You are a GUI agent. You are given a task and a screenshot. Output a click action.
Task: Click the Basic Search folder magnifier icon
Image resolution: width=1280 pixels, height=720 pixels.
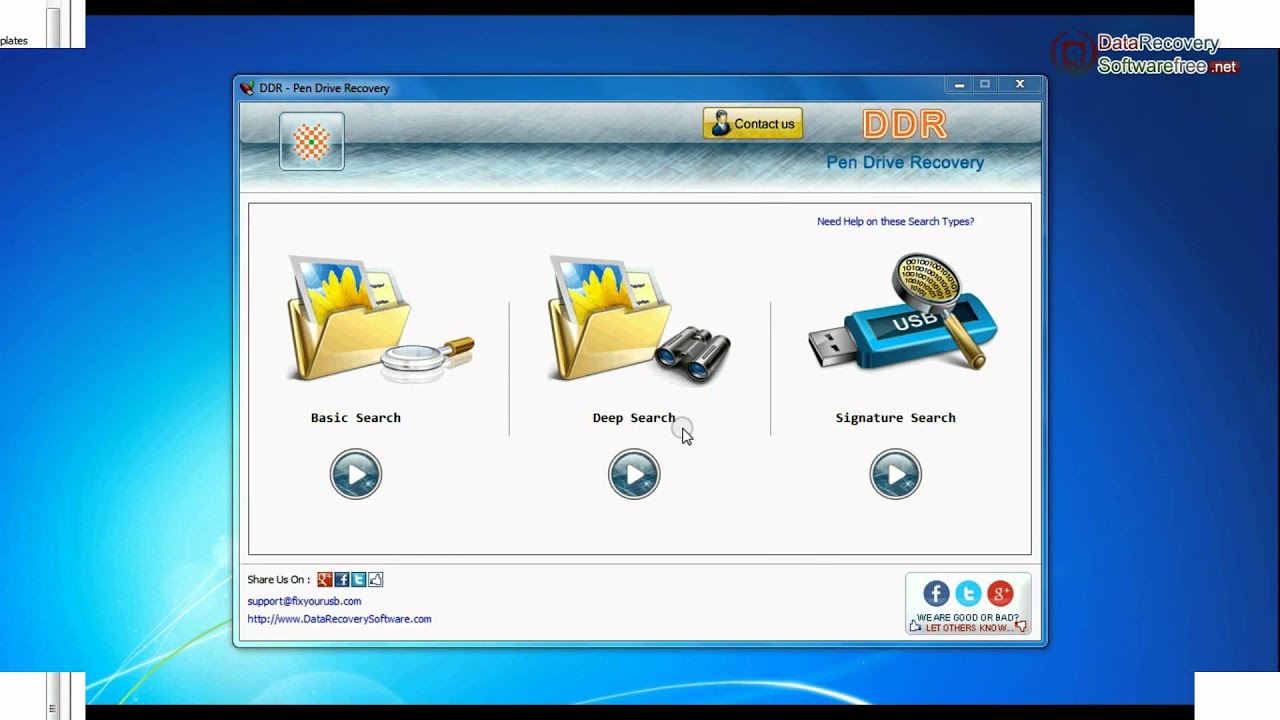click(380, 319)
